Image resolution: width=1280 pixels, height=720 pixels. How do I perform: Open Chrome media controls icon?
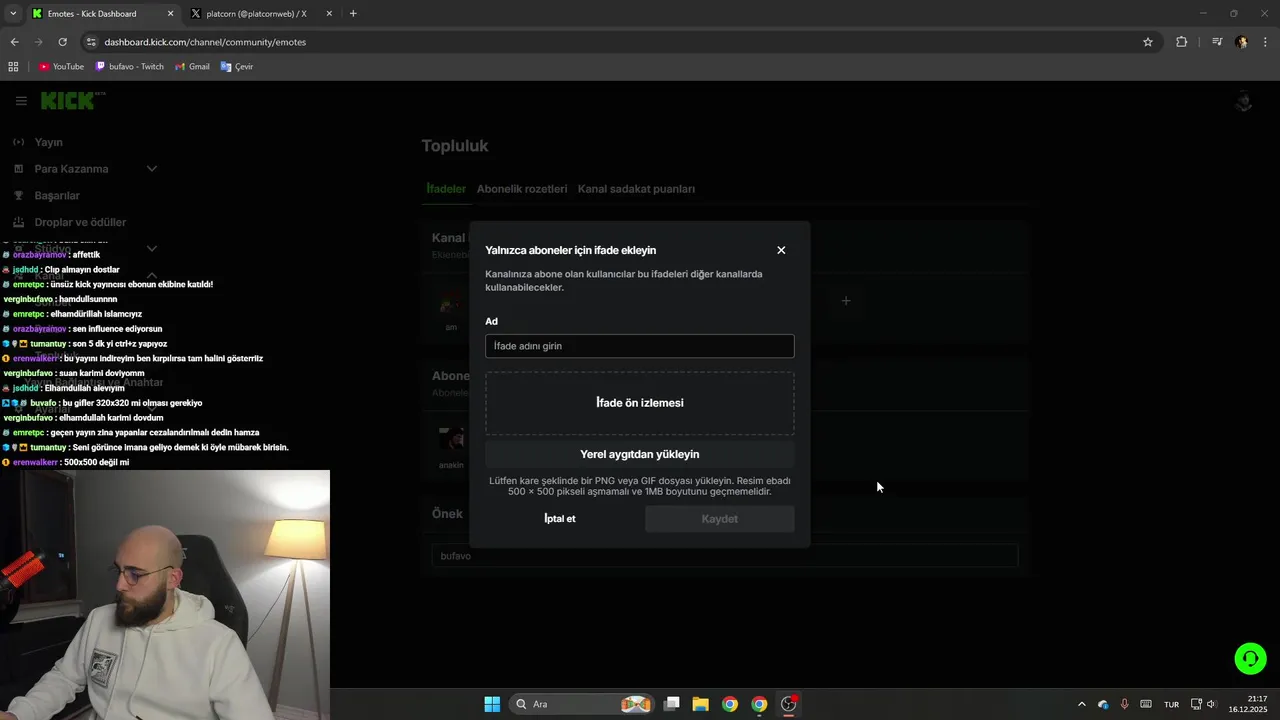click(x=1217, y=42)
